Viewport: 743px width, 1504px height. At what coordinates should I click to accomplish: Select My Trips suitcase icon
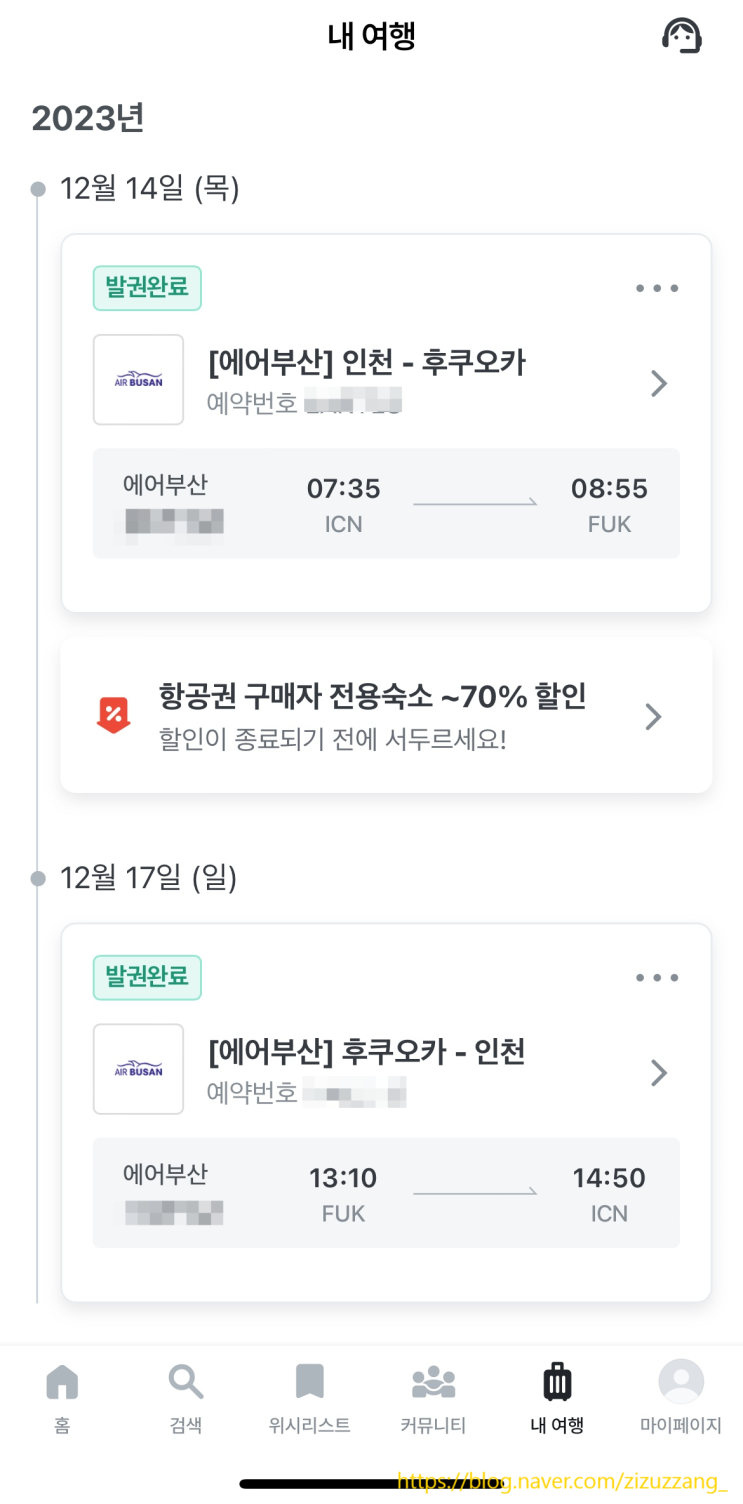(x=557, y=1383)
